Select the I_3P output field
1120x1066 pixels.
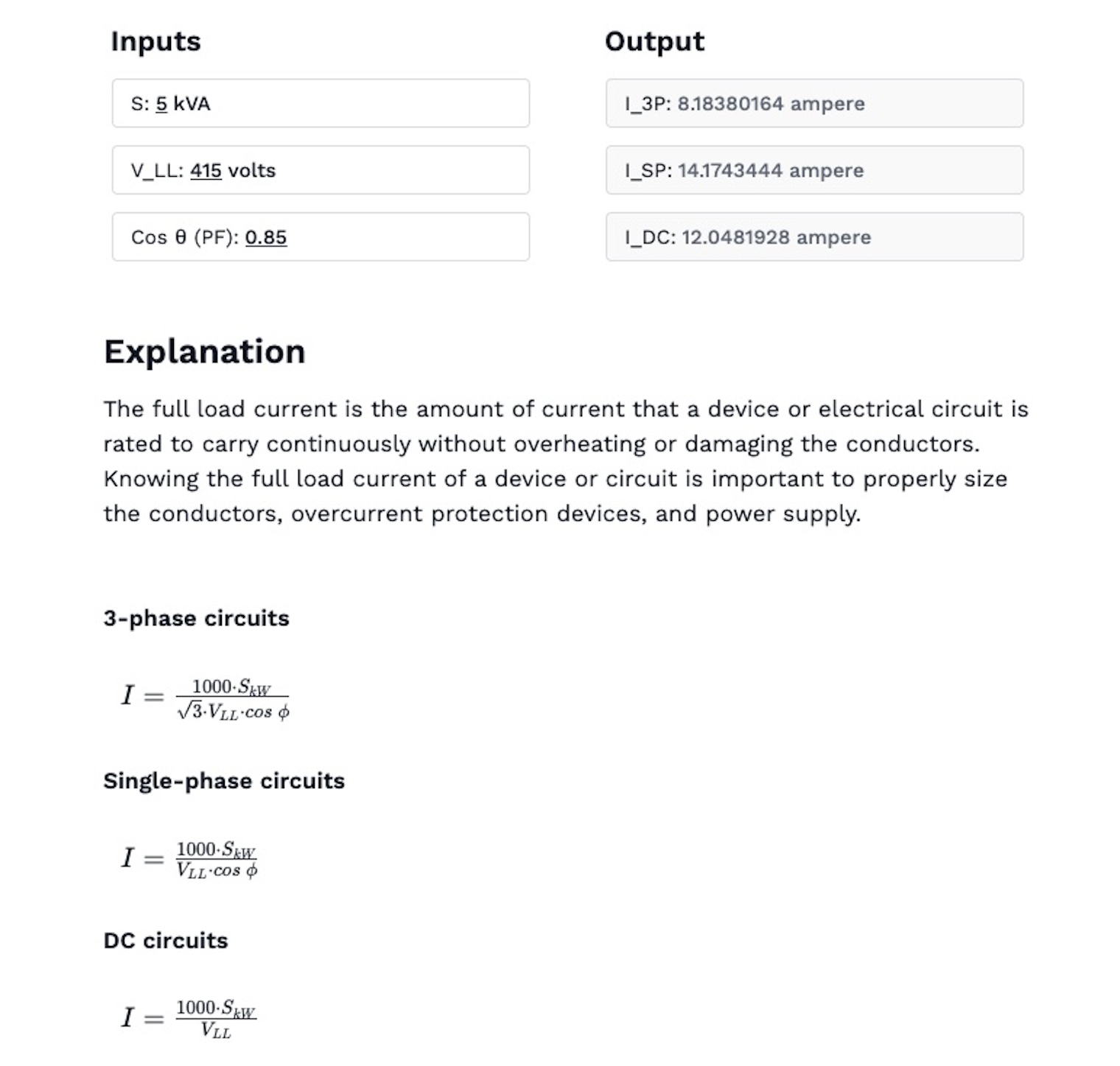(814, 103)
